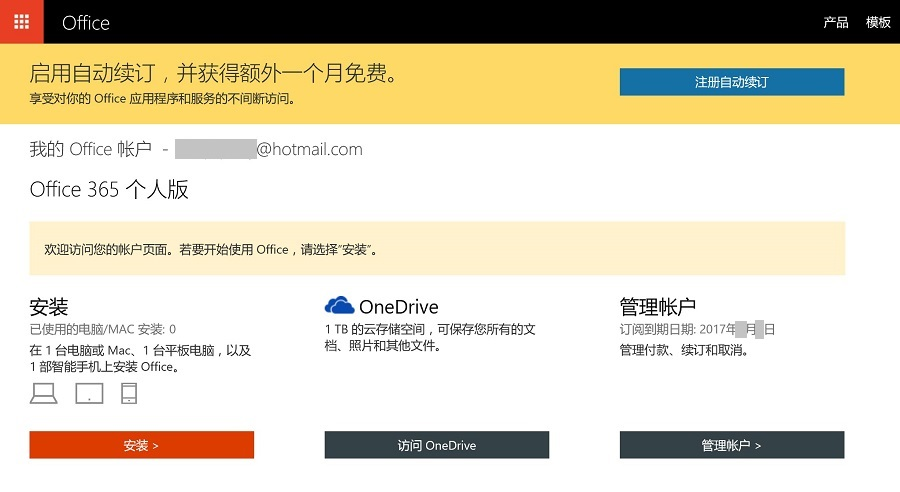Click the tablet device icon under 安装
Viewport: 900px width, 492px height.
(x=90, y=393)
